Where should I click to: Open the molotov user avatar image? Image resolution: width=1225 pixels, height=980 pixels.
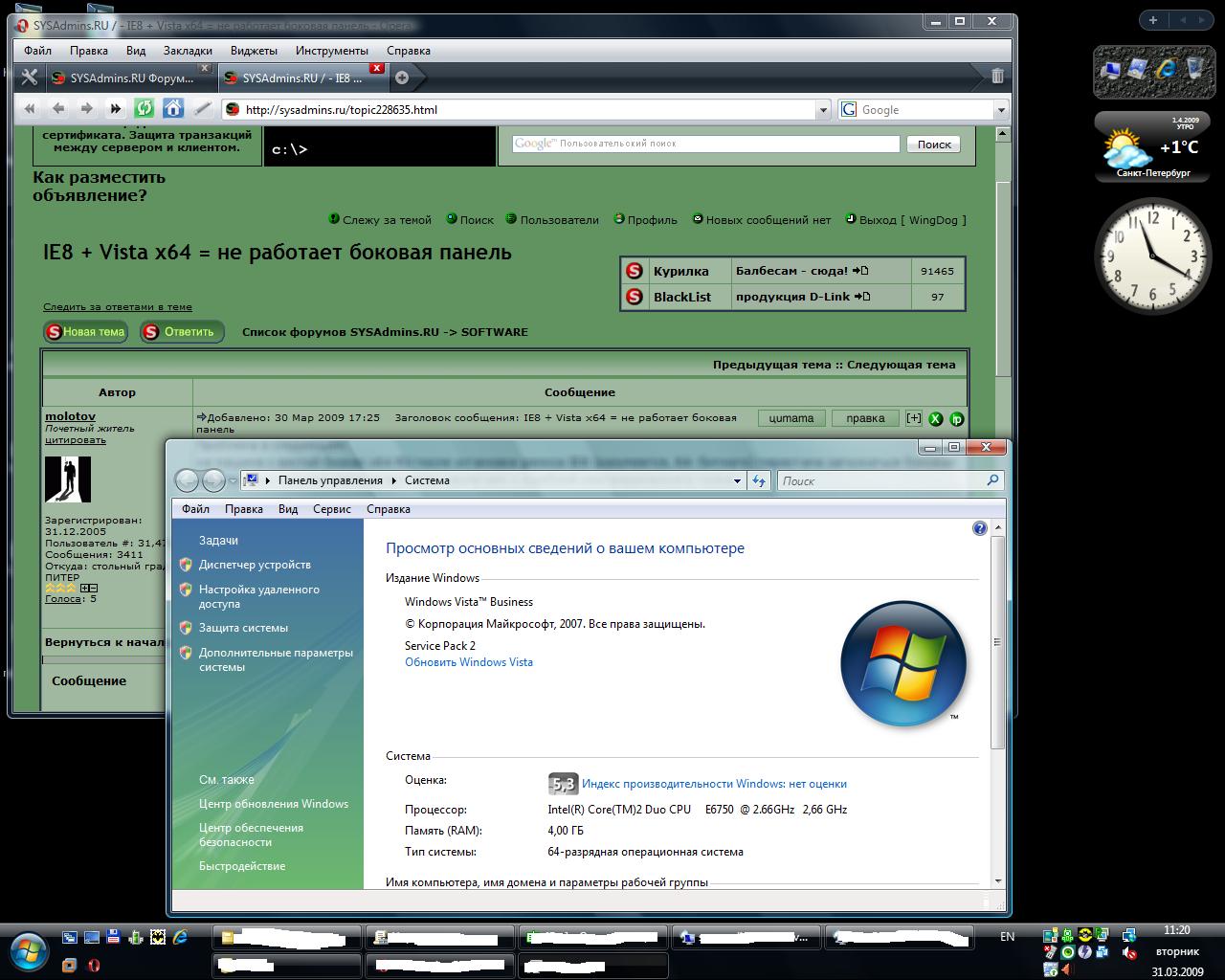pos(68,479)
